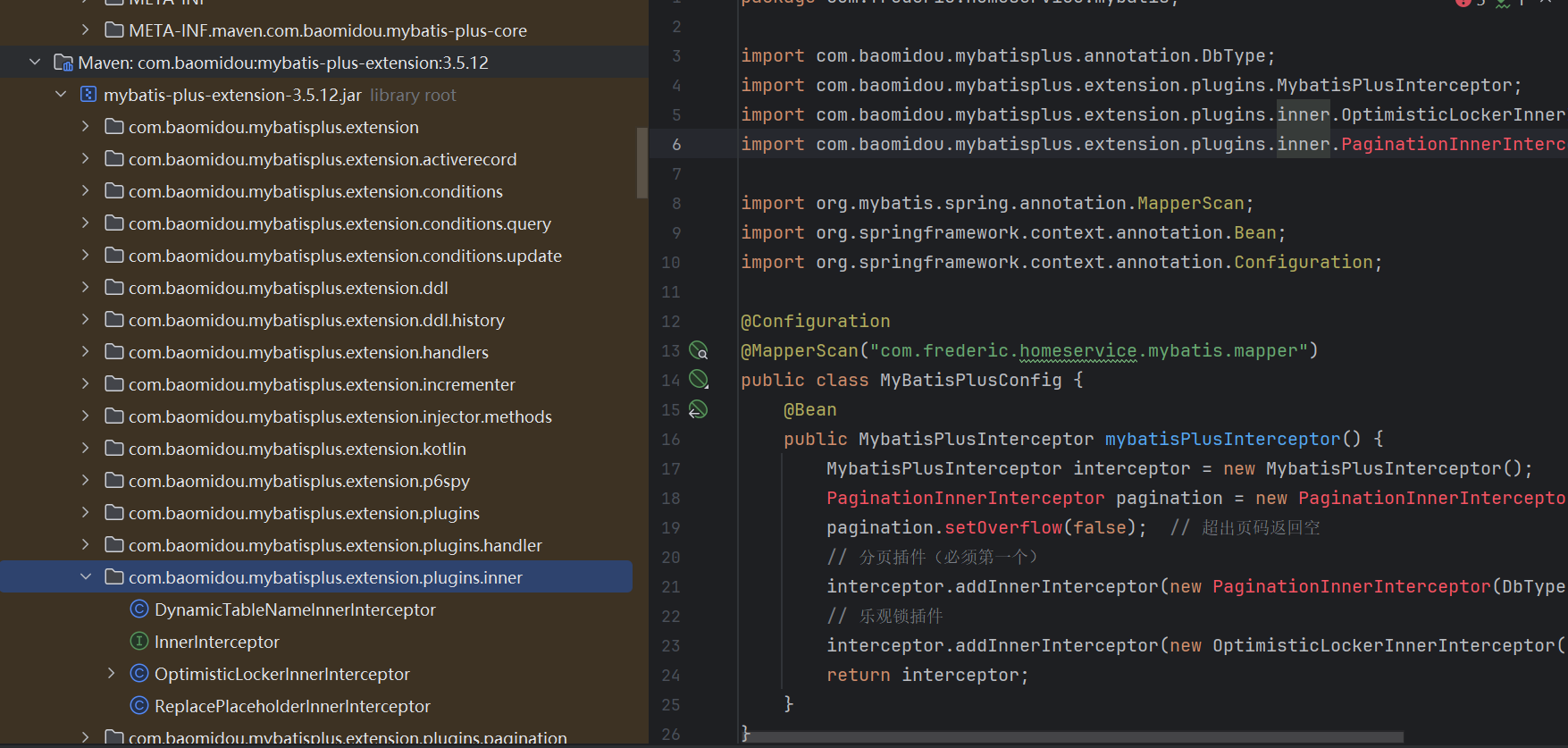Image resolution: width=1568 pixels, height=748 pixels.
Task: Expand the extension.conditions.query package
Action: click(85, 223)
